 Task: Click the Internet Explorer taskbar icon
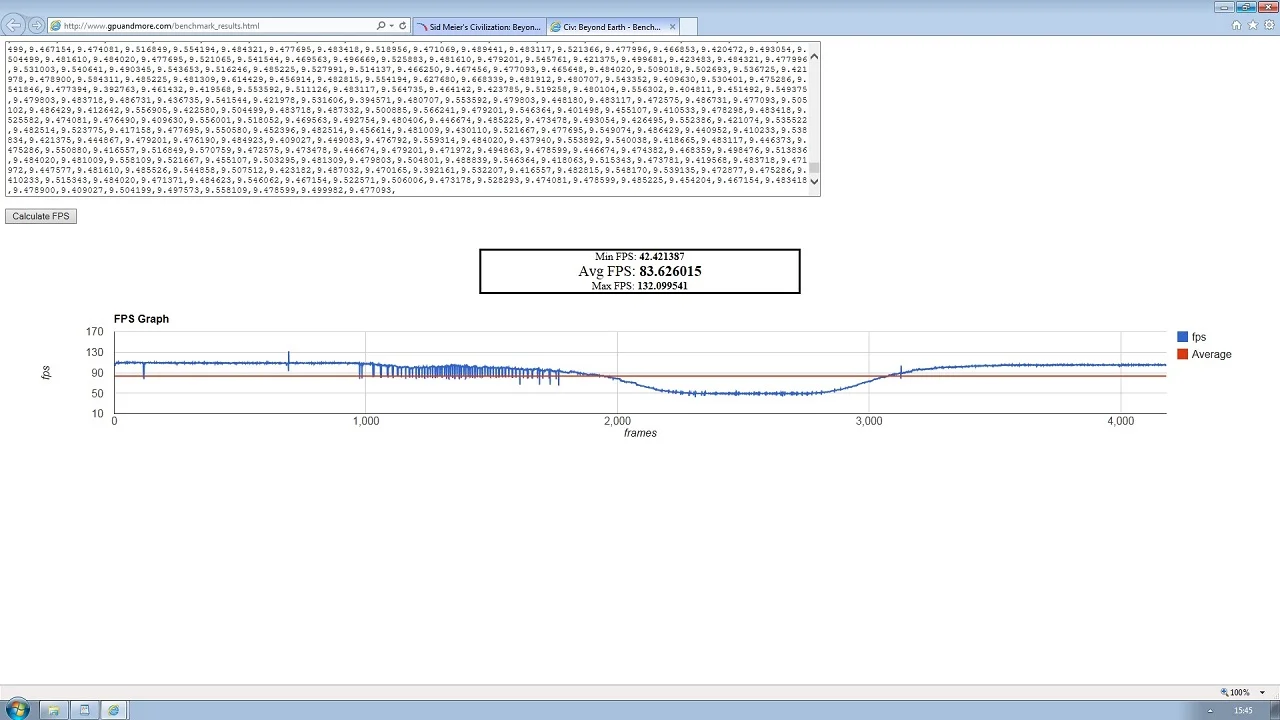114,710
